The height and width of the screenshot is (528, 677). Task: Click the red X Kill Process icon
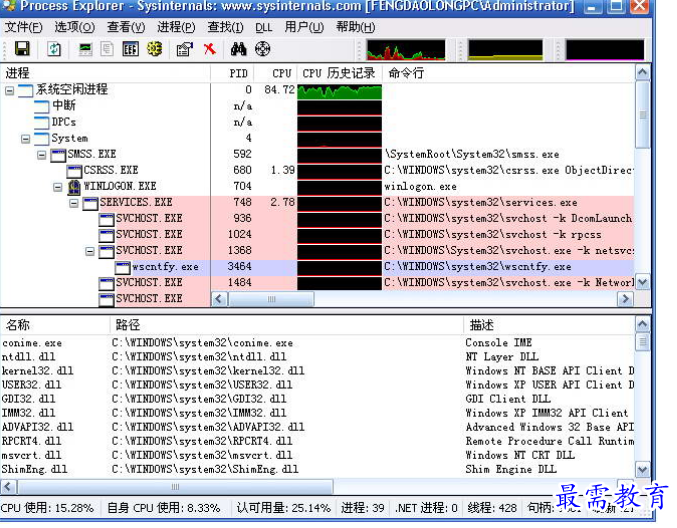coord(210,48)
